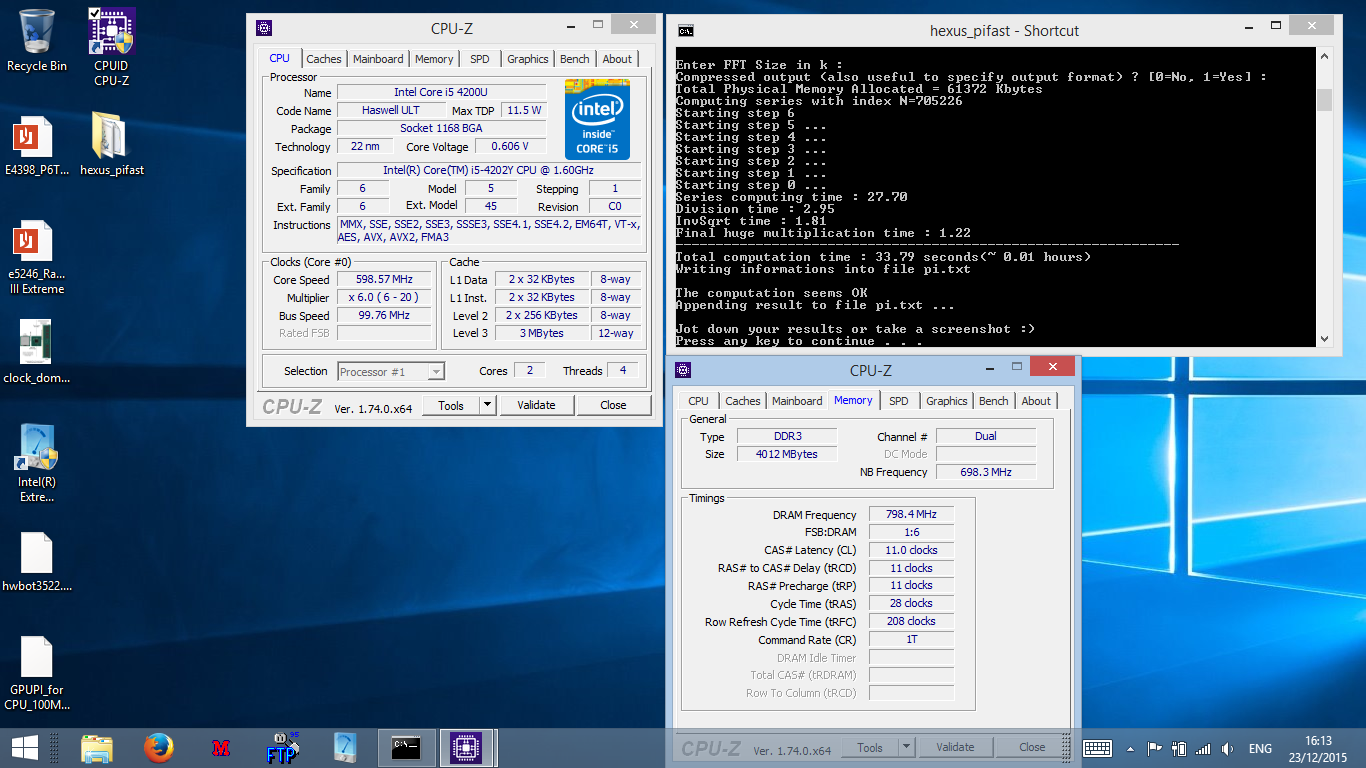Select Bench tab in the lower CPU-Z window
The width and height of the screenshot is (1366, 768).
coord(994,401)
